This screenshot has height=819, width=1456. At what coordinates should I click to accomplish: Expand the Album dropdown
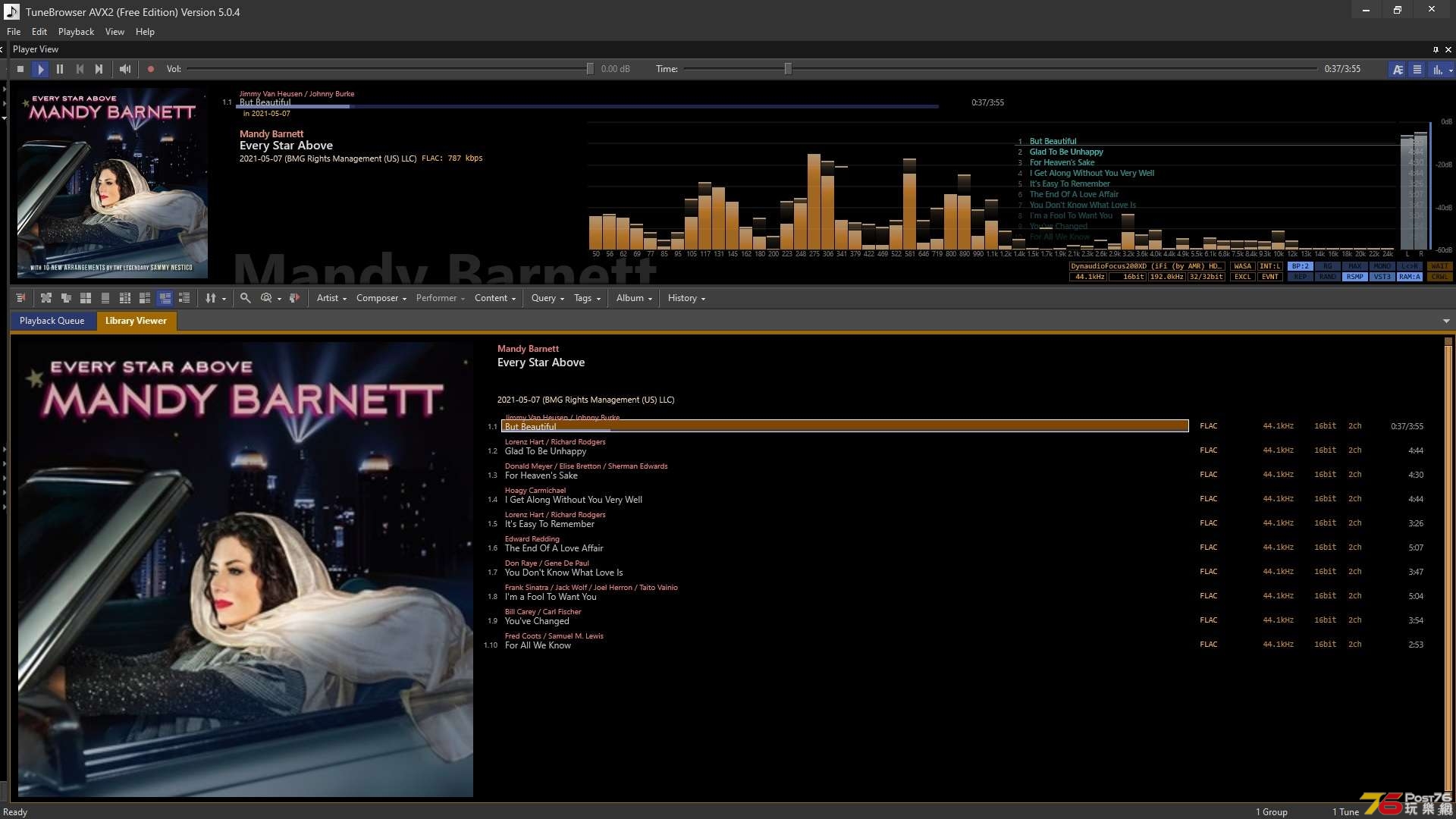click(634, 298)
